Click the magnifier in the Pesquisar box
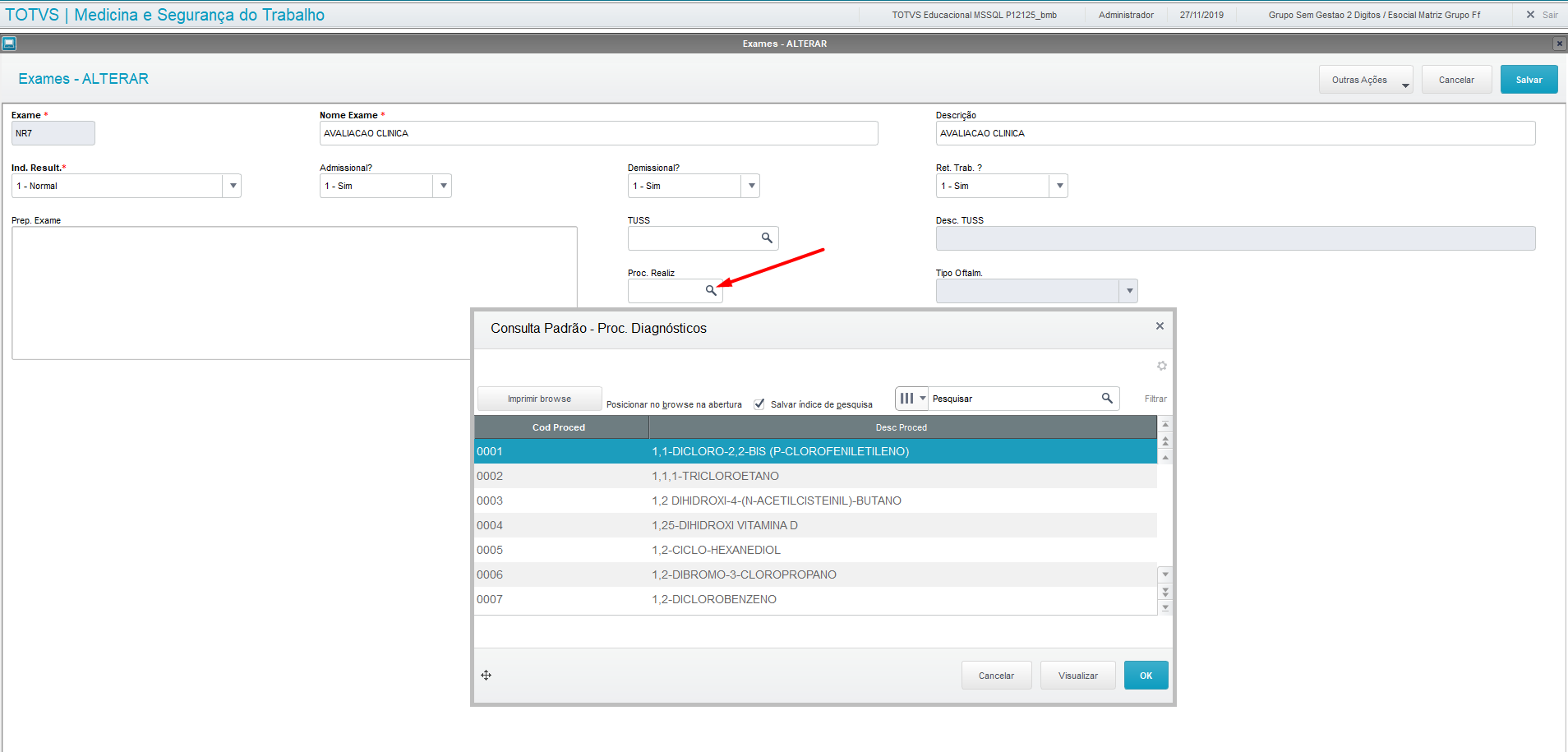Viewport: 1568px width, 752px height. tap(1107, 398)
